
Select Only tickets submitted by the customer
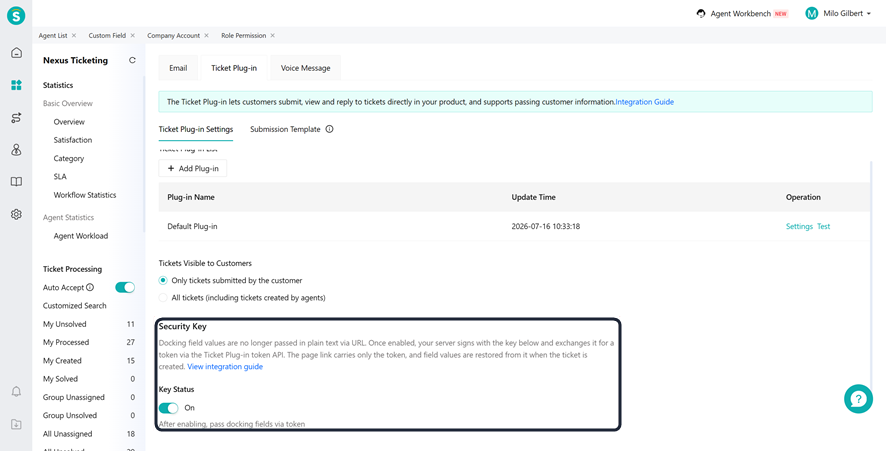(163, 280)
